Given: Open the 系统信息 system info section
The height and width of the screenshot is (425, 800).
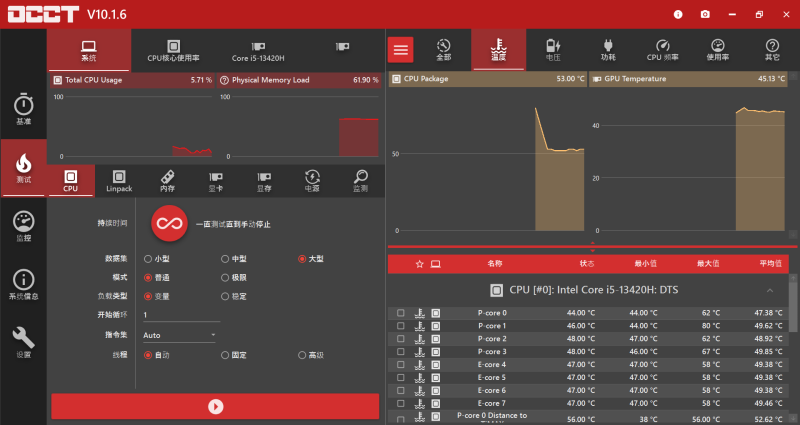Looking at the screenshot, I should click(x=23, y=284).
